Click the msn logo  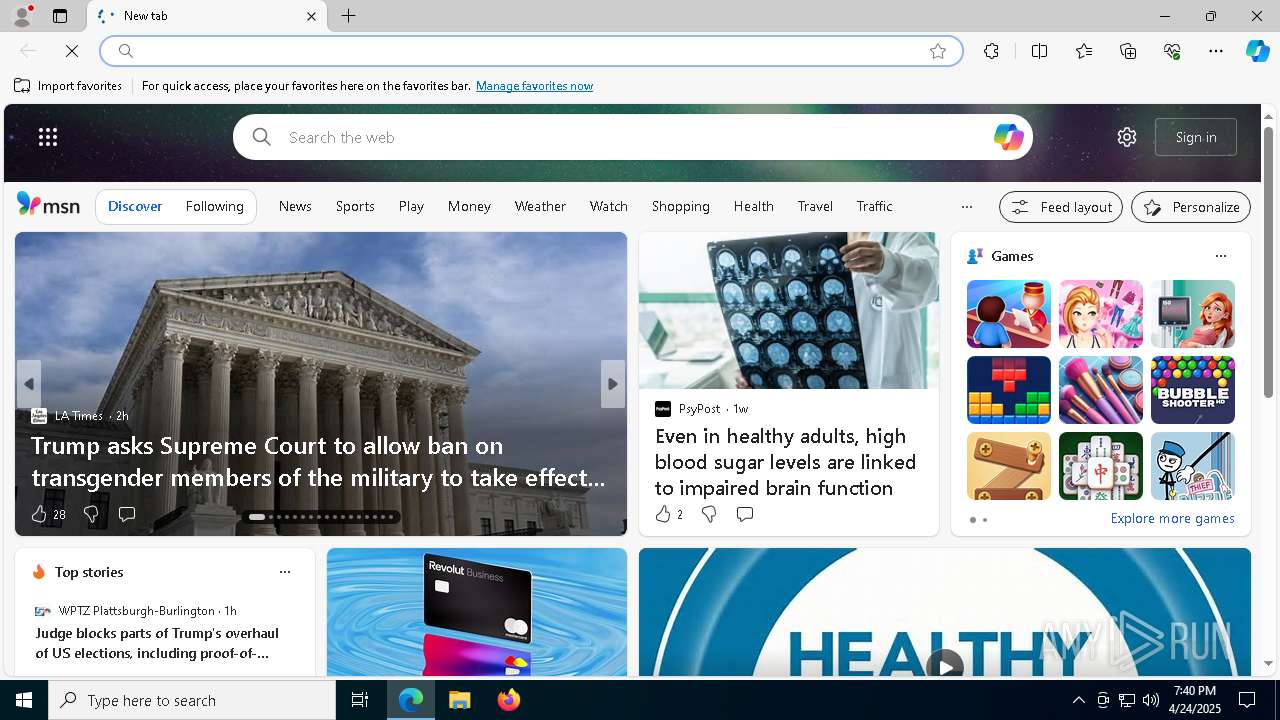[x=48, y=205]
